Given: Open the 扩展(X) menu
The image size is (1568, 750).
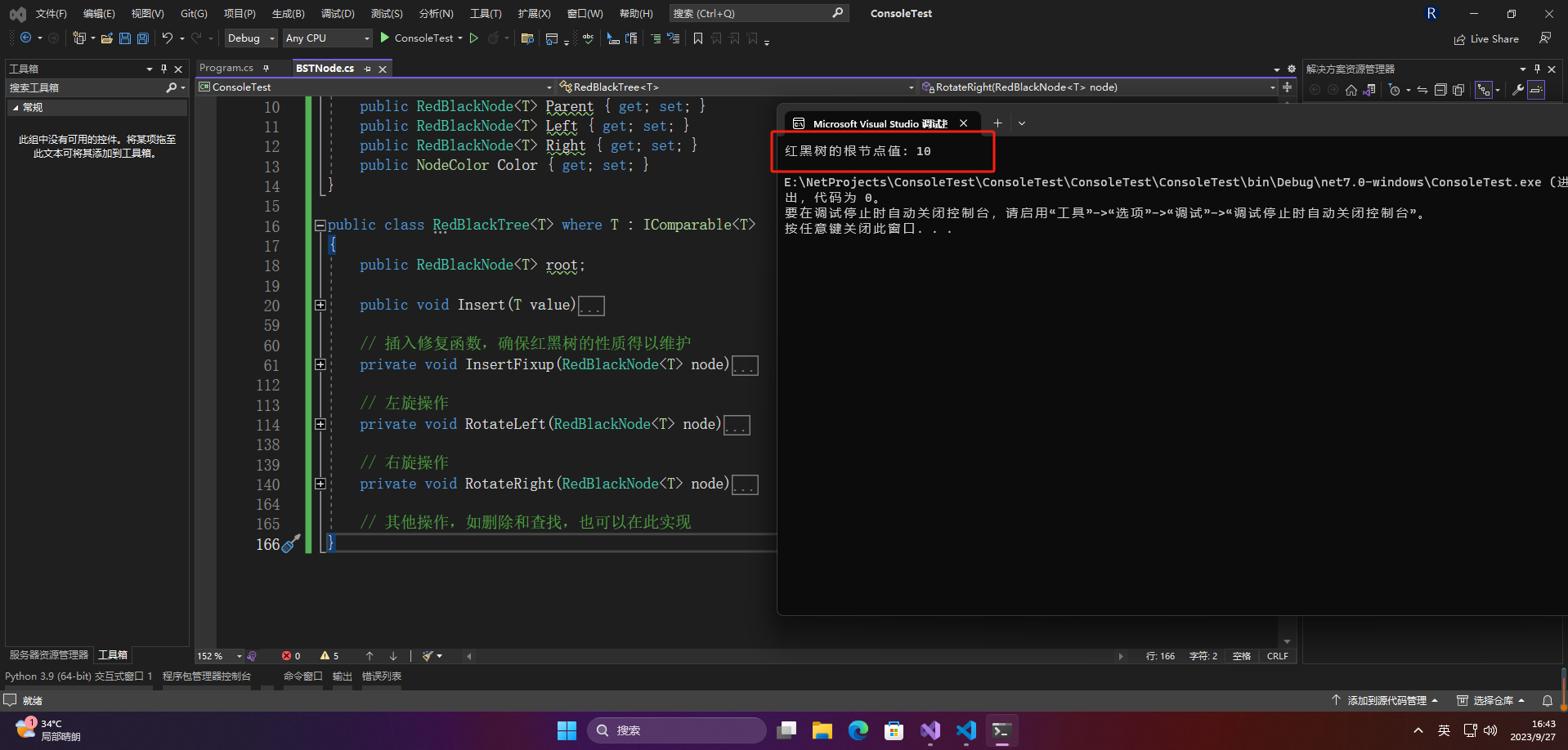Looking at the screenshot, I should (534, 14).
